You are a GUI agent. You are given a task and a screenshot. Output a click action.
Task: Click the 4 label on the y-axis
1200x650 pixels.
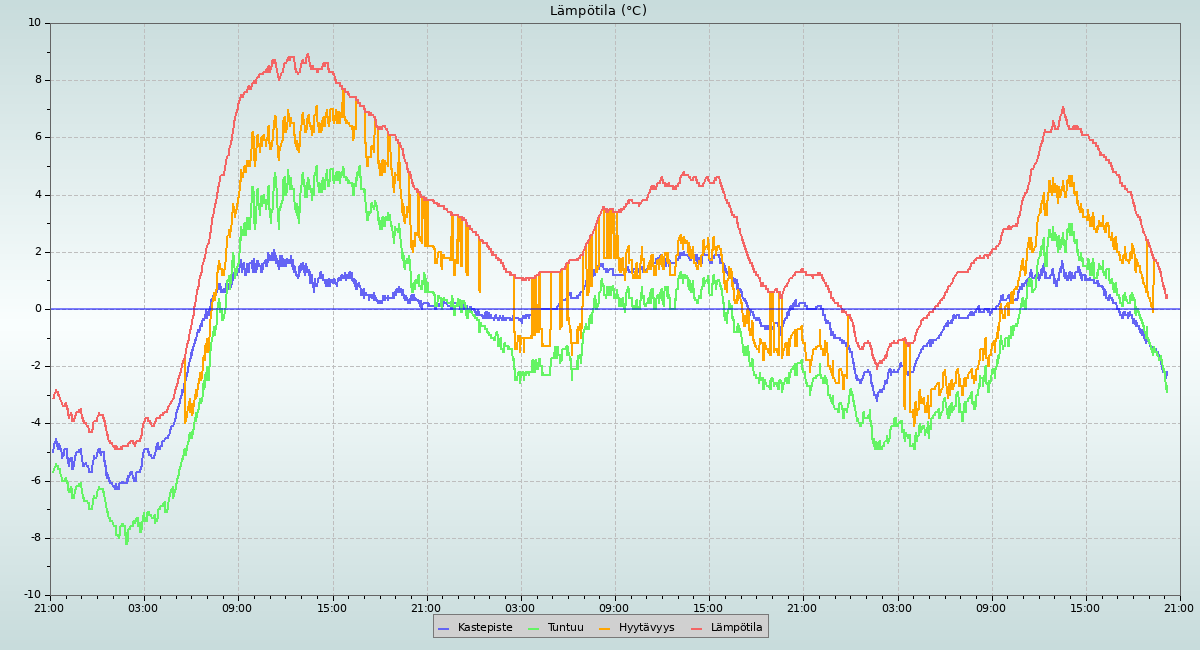pos(38,195)
